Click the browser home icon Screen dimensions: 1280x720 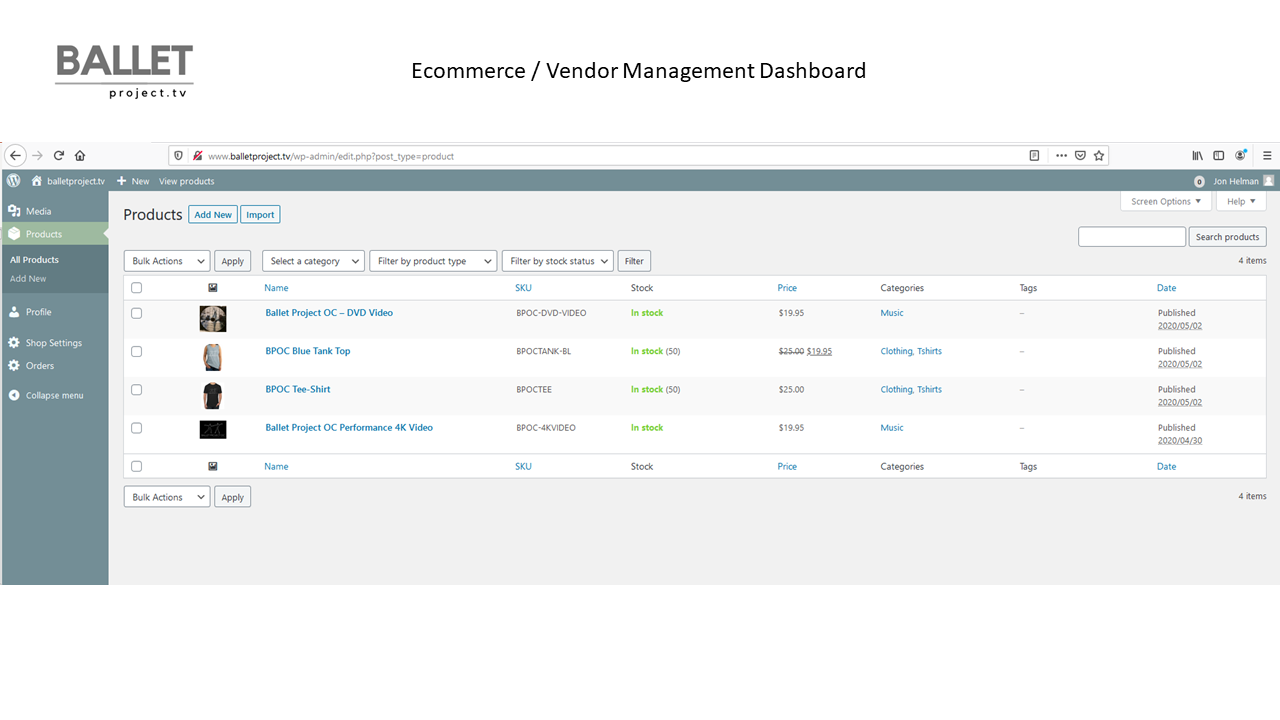click(x=80, y=156)
